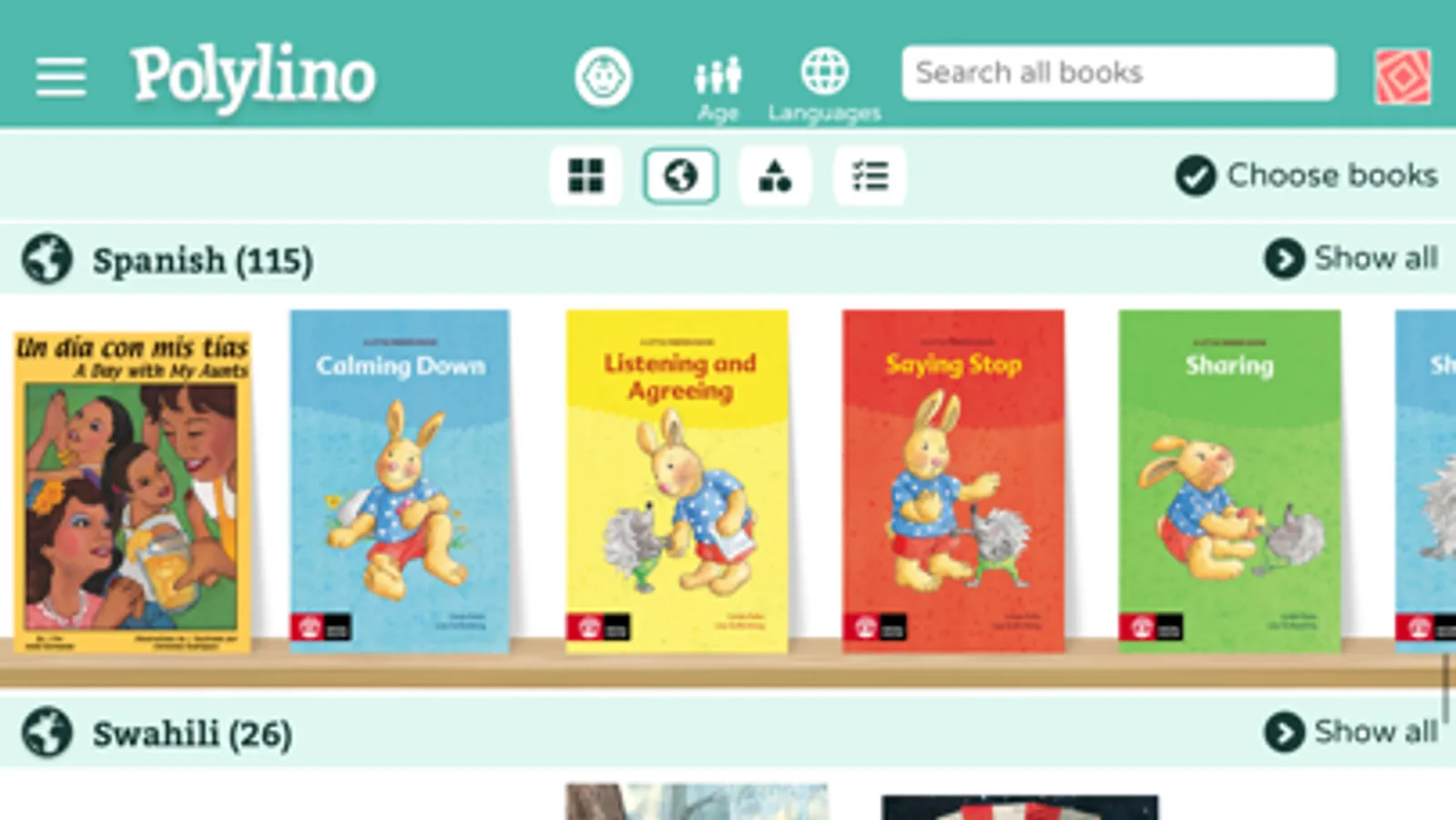
Task: Click the Swahili section globe icon
Action: [x=47, y=733]
